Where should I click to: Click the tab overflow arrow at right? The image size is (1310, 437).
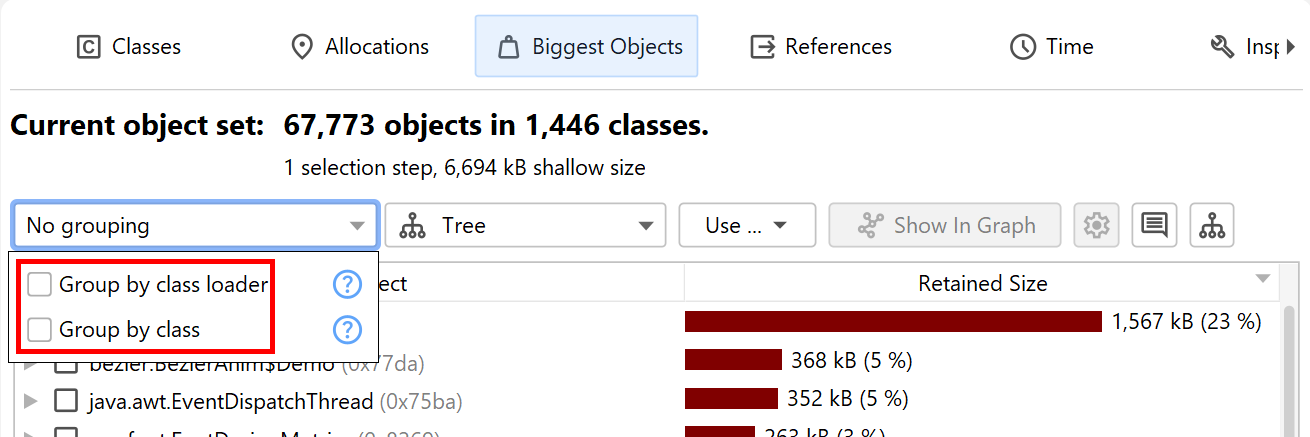point(1290,46)
